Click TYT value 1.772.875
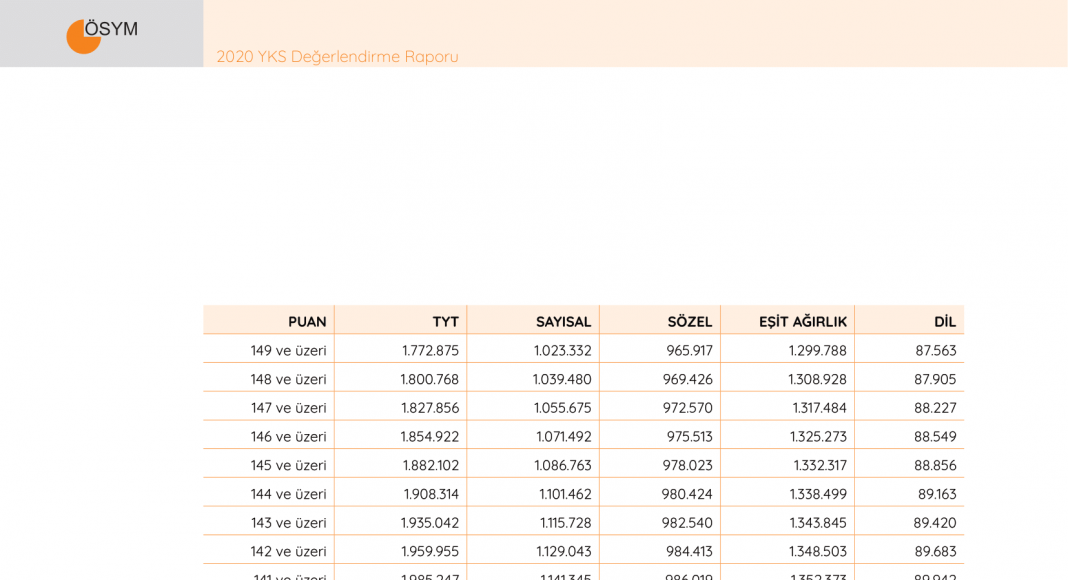 point(430,351)
